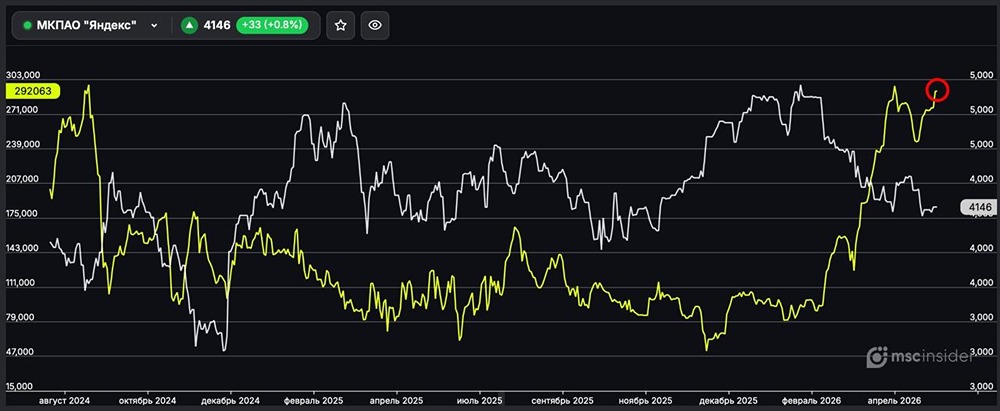1000x411 pixels.
Task: Click the октябрь 2024 date label
Action: point(148,400)
